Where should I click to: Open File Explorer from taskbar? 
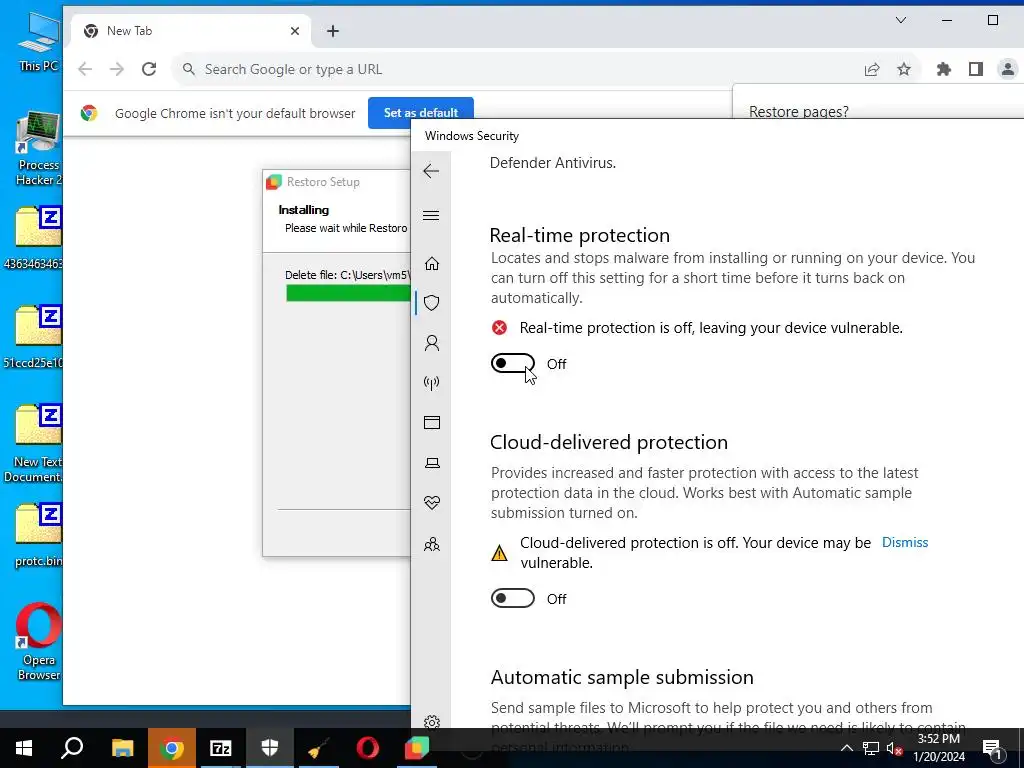[x=122, y=748]
